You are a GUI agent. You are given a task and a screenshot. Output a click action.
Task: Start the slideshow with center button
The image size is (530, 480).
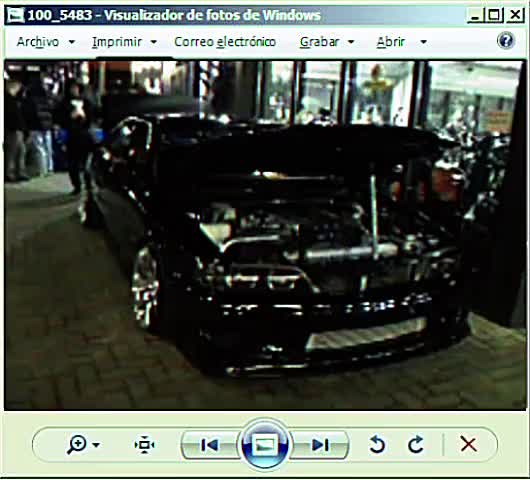[x=265, y=444]
